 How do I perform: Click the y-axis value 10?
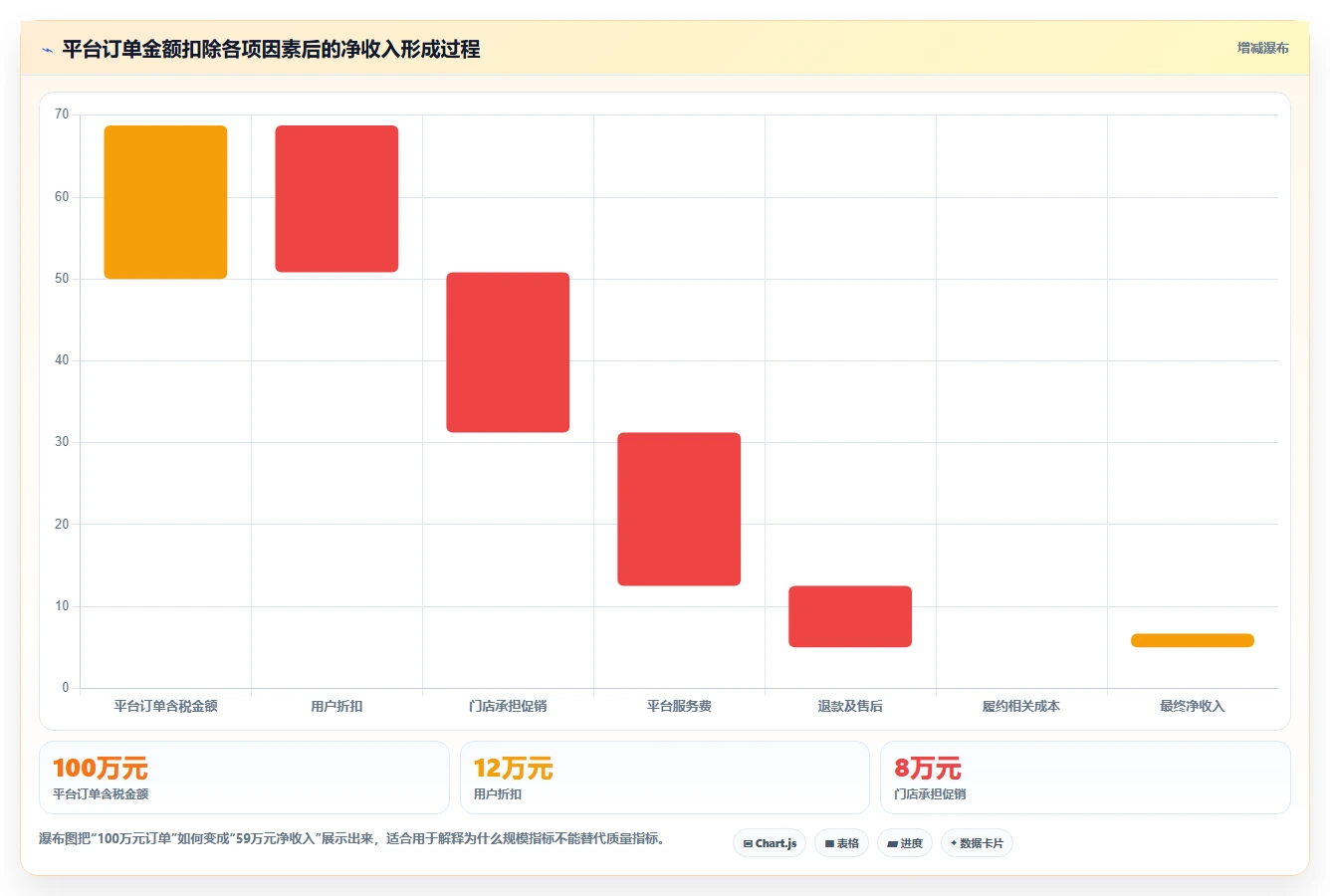click(x=62, y=606)
